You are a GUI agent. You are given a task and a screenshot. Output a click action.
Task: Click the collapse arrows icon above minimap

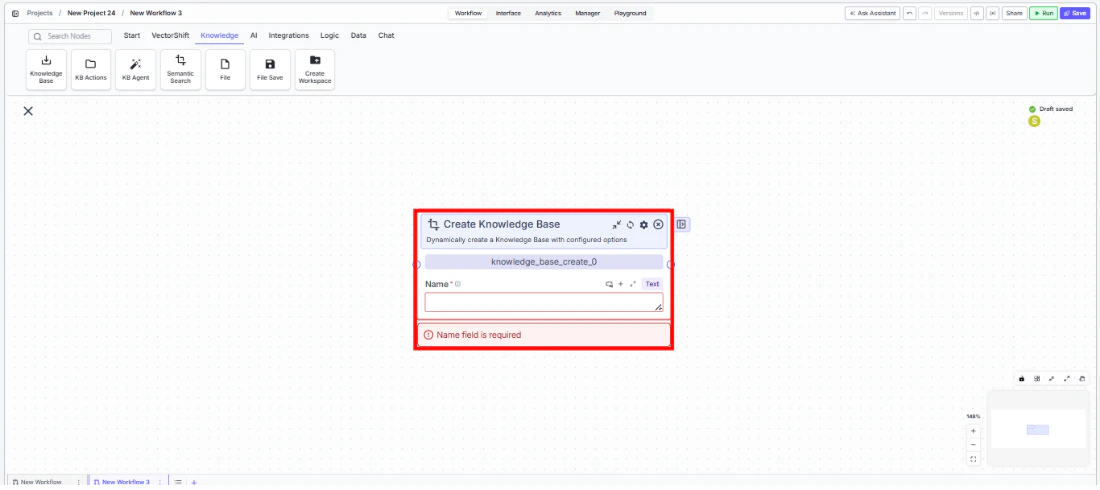1052,378
